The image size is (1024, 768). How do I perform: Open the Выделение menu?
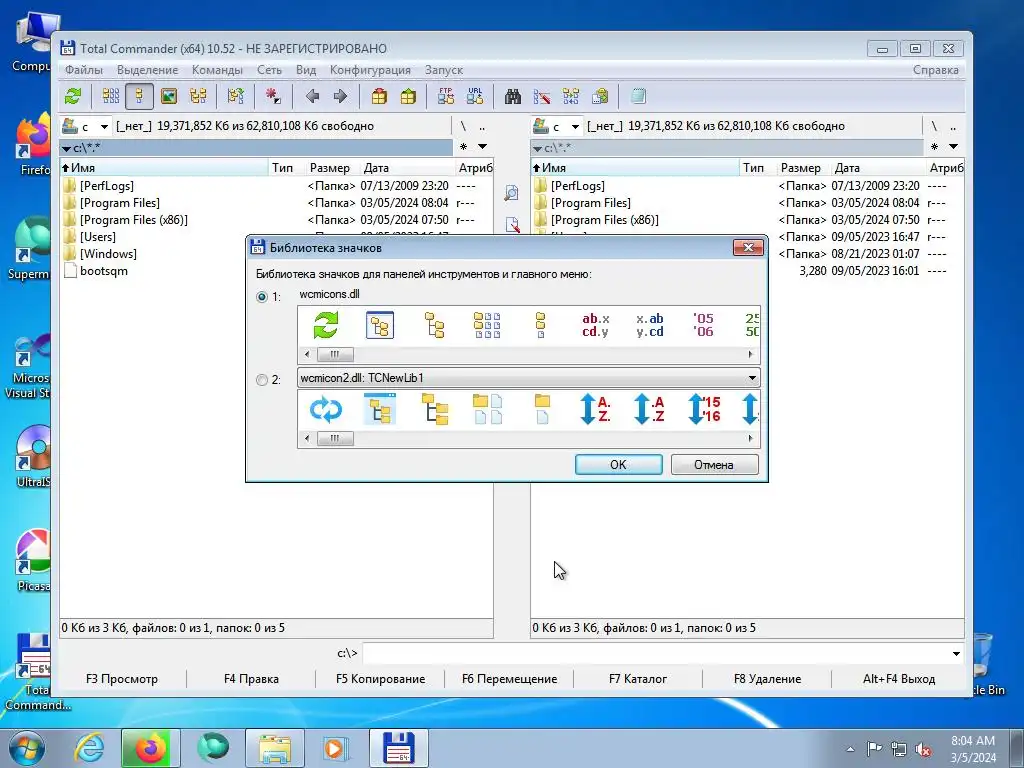[148, 70]
